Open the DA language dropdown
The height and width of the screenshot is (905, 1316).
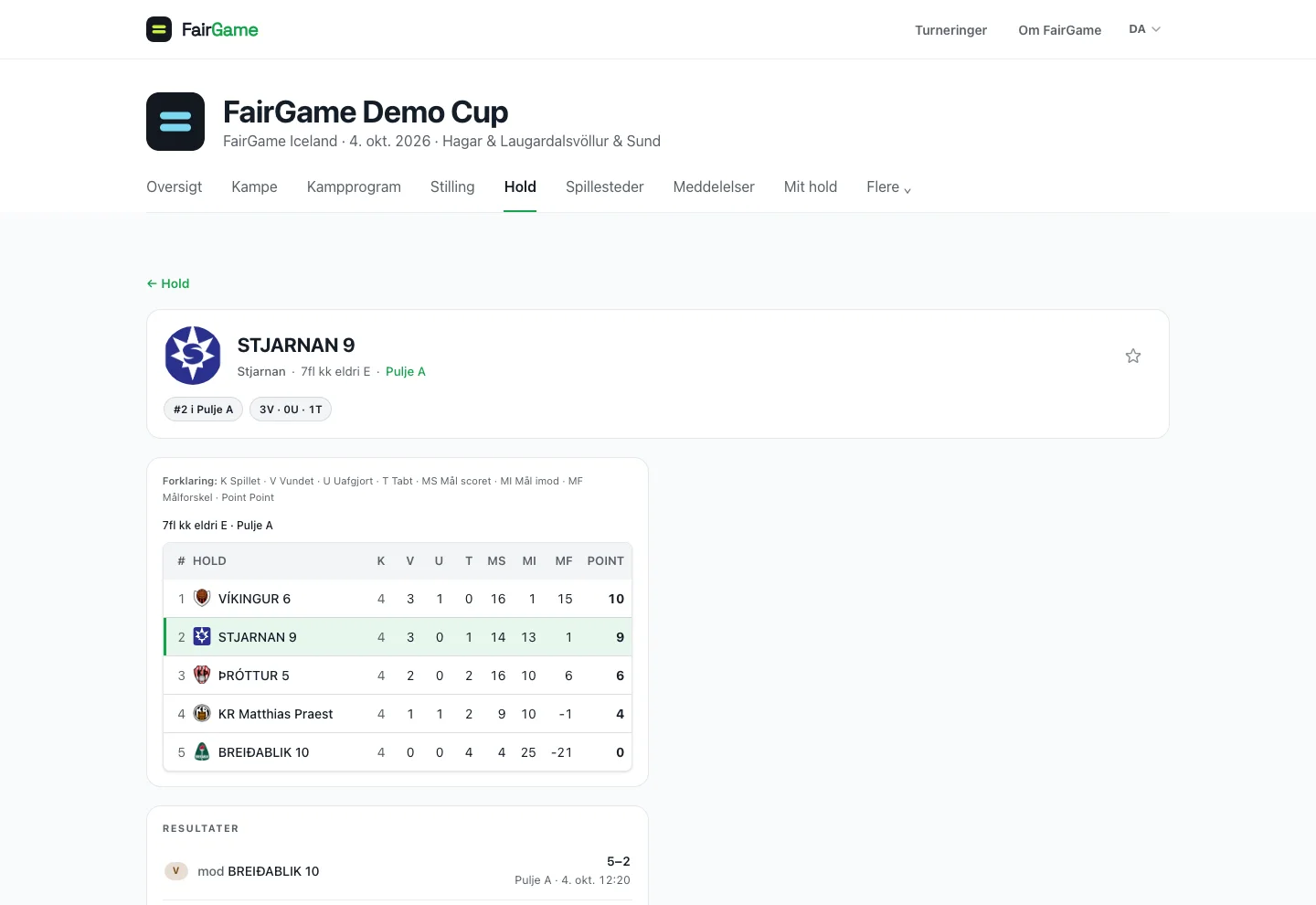pos(1144,29)
